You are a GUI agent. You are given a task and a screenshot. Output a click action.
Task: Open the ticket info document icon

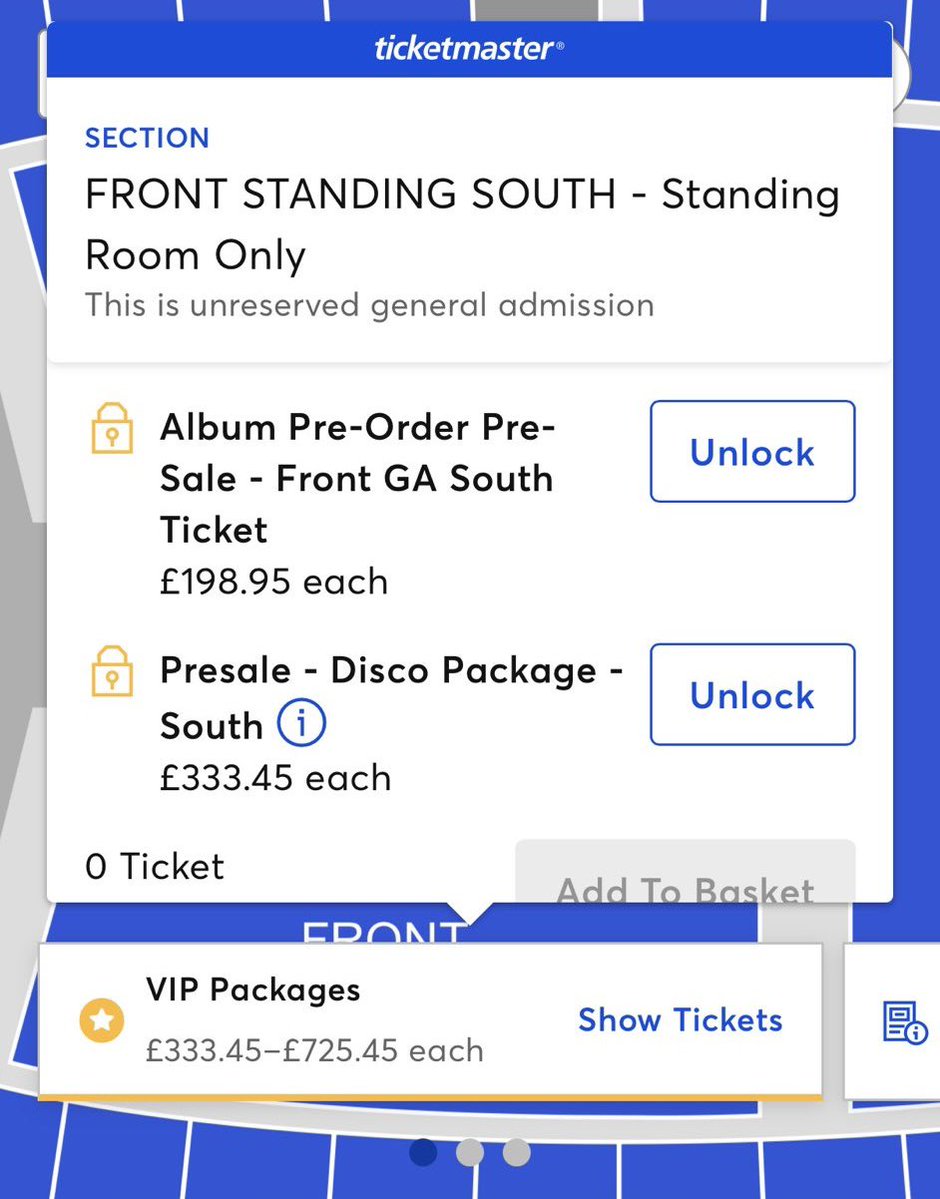(x=905, y=1022)
